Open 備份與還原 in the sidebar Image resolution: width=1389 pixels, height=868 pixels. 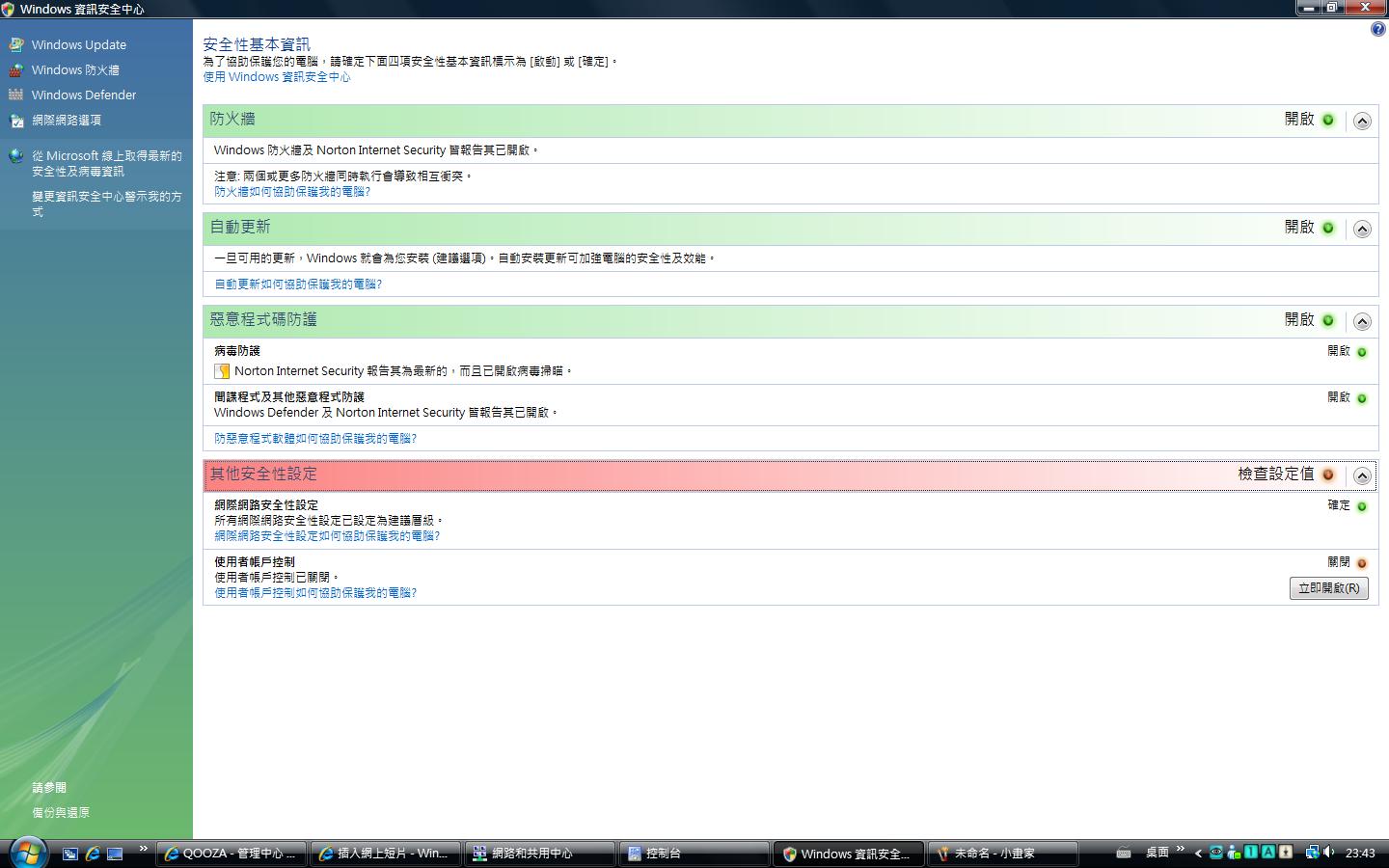pyautogui.click(x=61, y=812)
